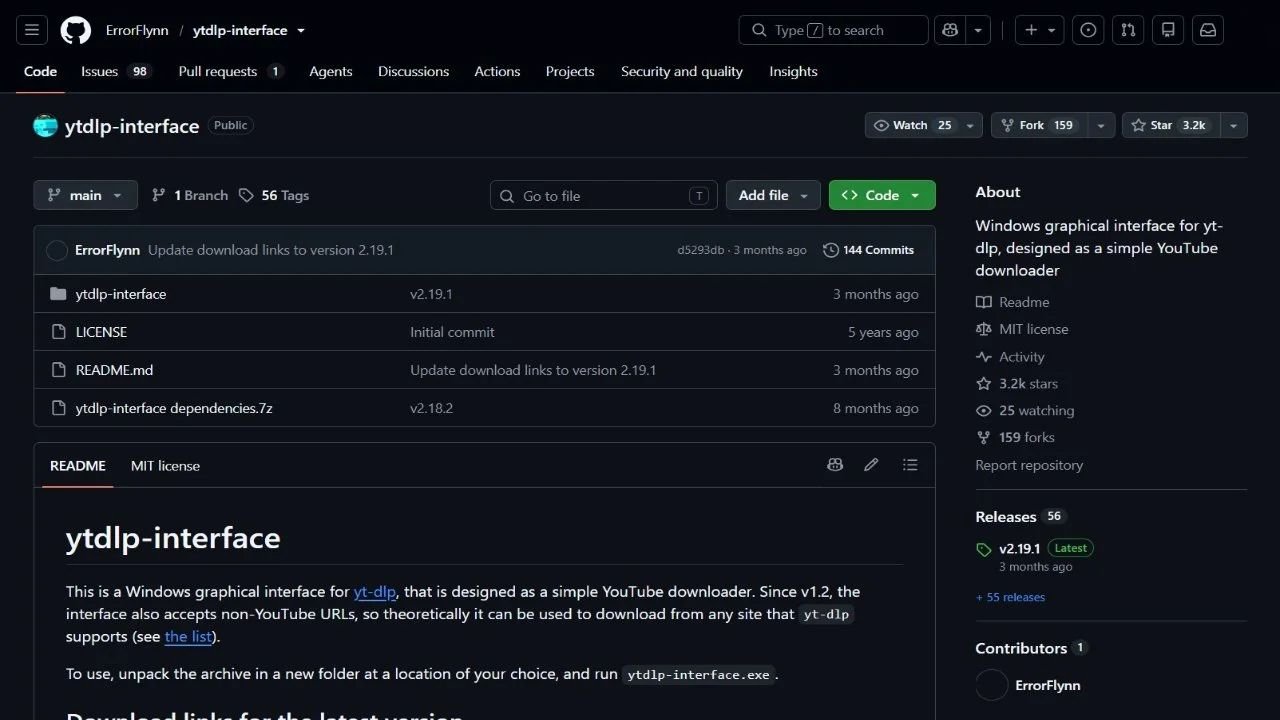
Task: Open the 159 forks link in About
Action: (x=1026, y=437)
